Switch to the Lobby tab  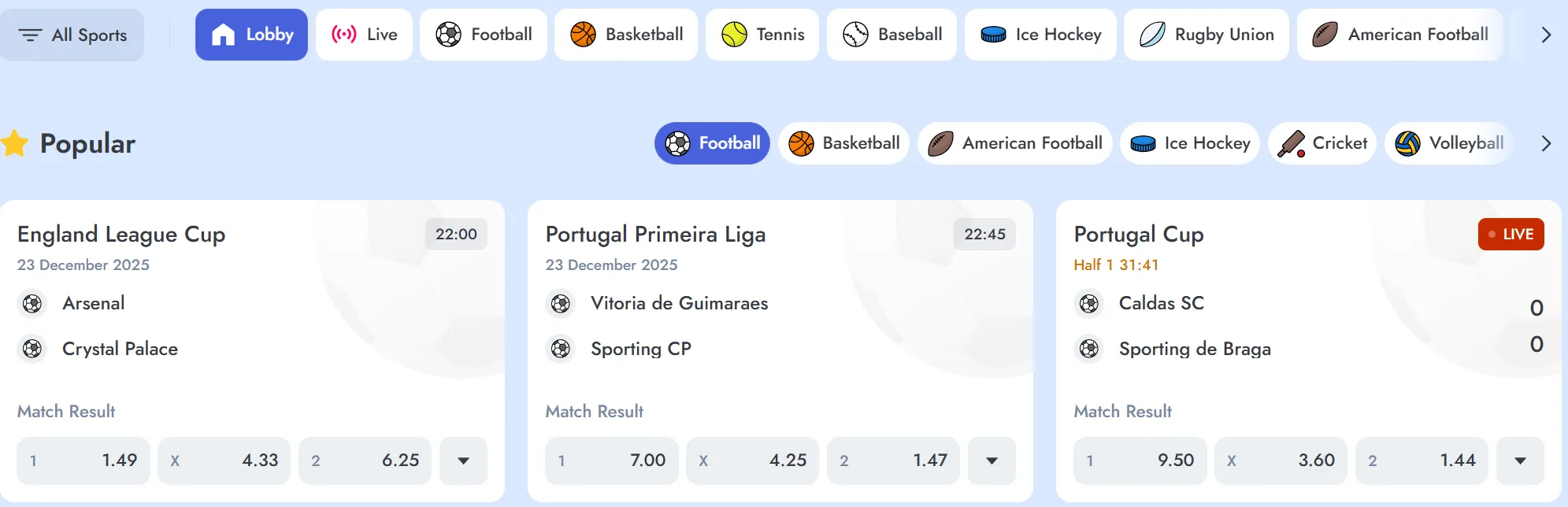tap(251, 35)
